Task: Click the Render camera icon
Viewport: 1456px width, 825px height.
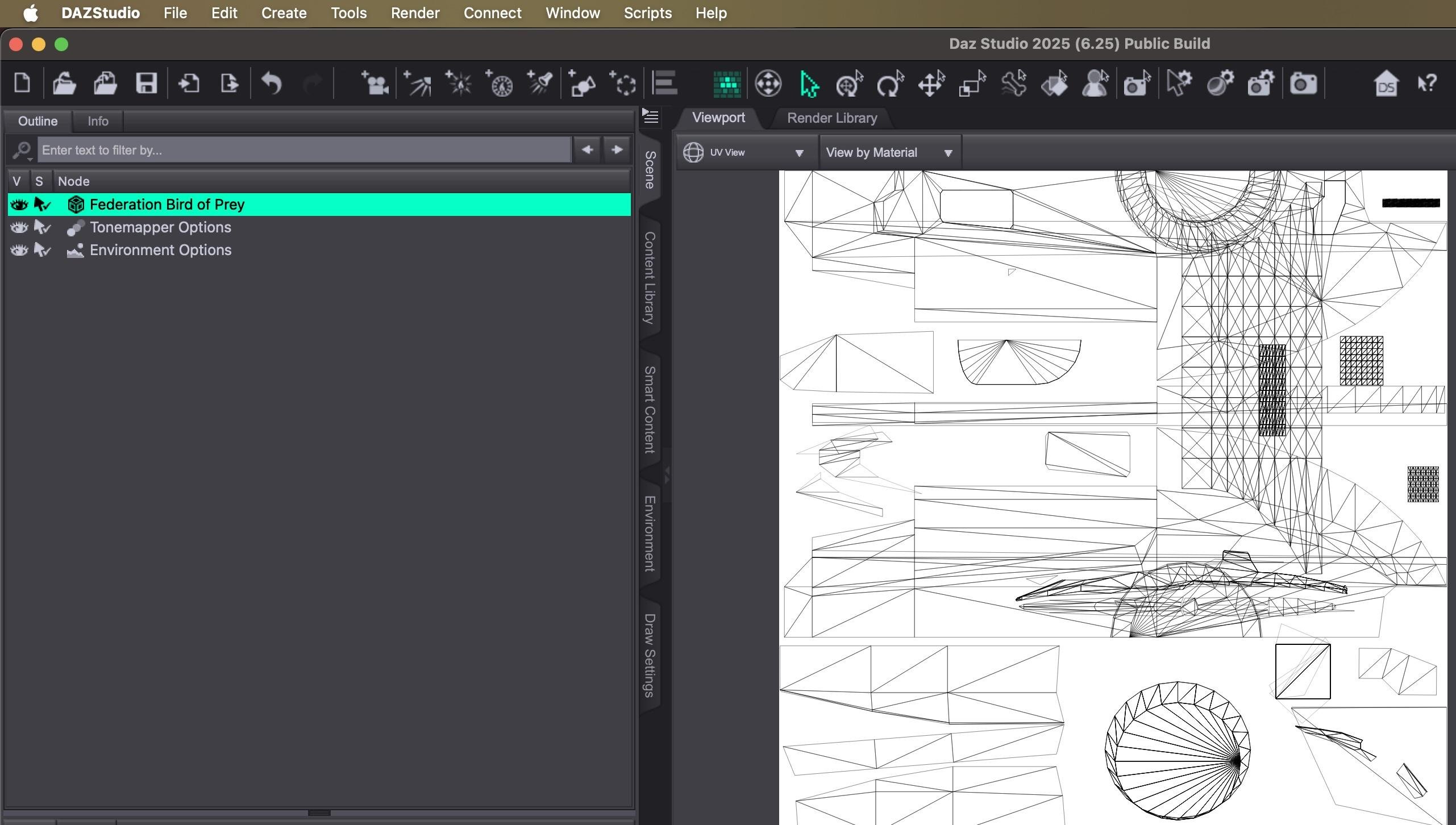Action: [1303, 84]
